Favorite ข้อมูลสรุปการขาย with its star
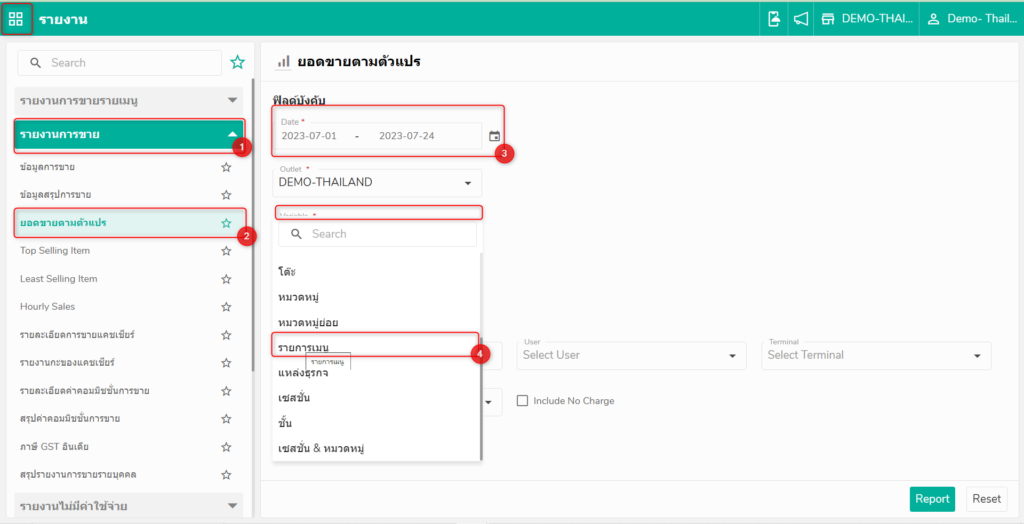 tap(226, 195)
